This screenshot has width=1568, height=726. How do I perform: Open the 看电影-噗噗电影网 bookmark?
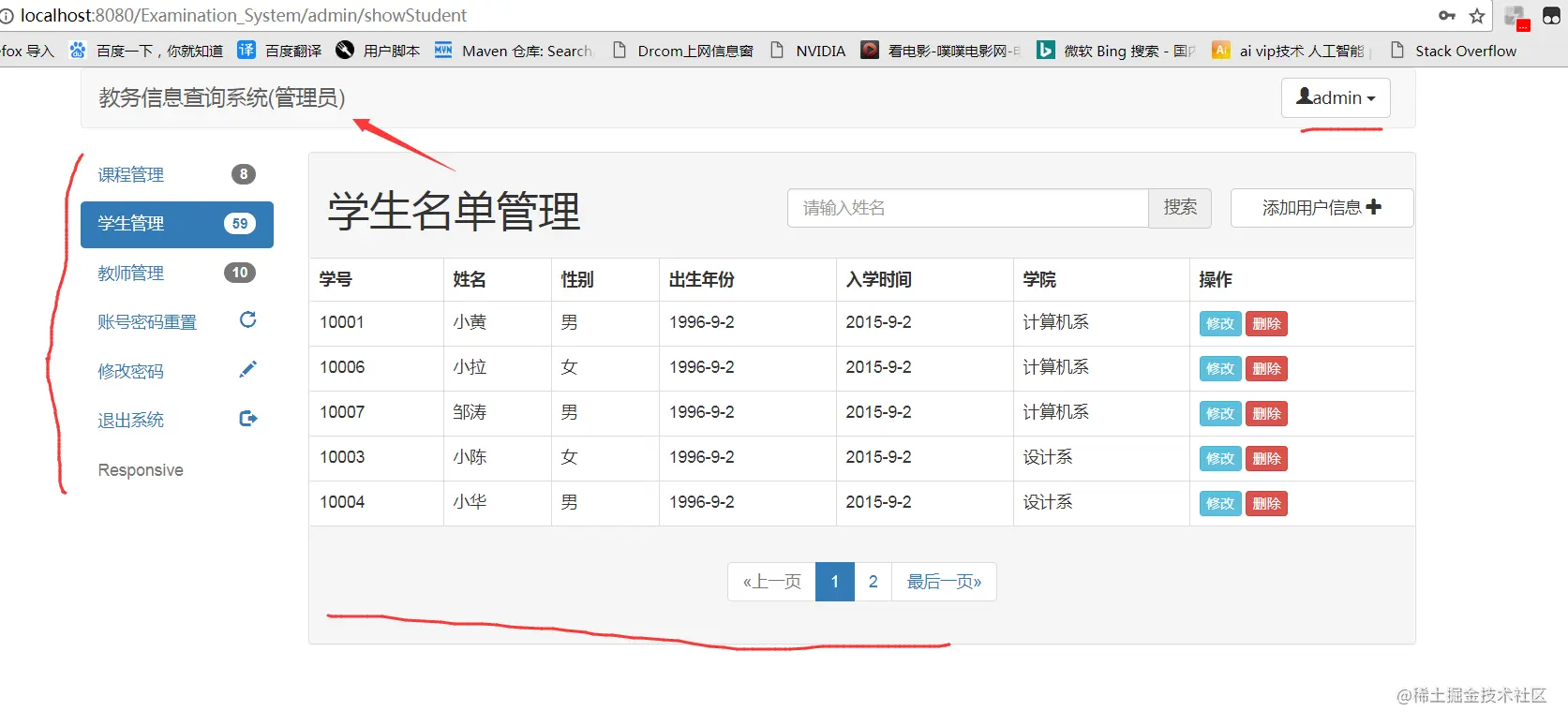coord(942,51)
